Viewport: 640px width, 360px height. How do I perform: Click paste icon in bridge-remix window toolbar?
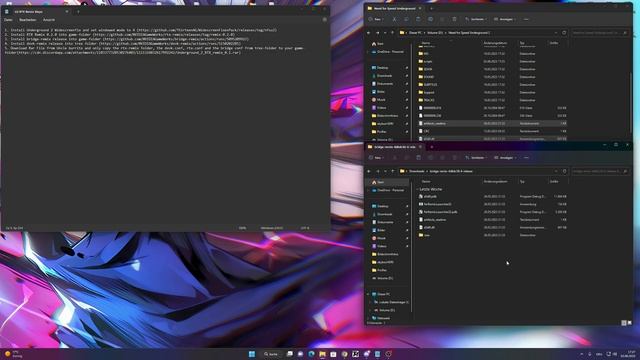click(418, 158)
